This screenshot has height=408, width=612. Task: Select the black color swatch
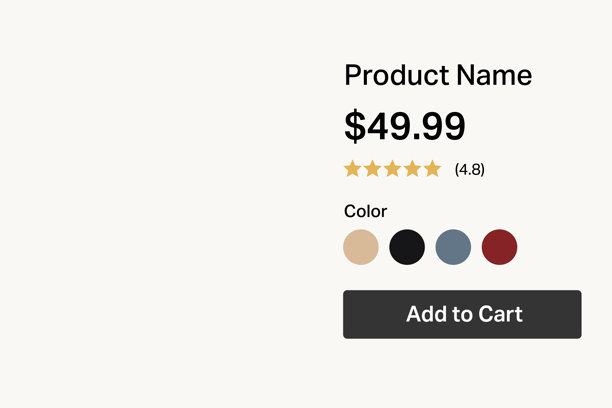pos(407,247)
